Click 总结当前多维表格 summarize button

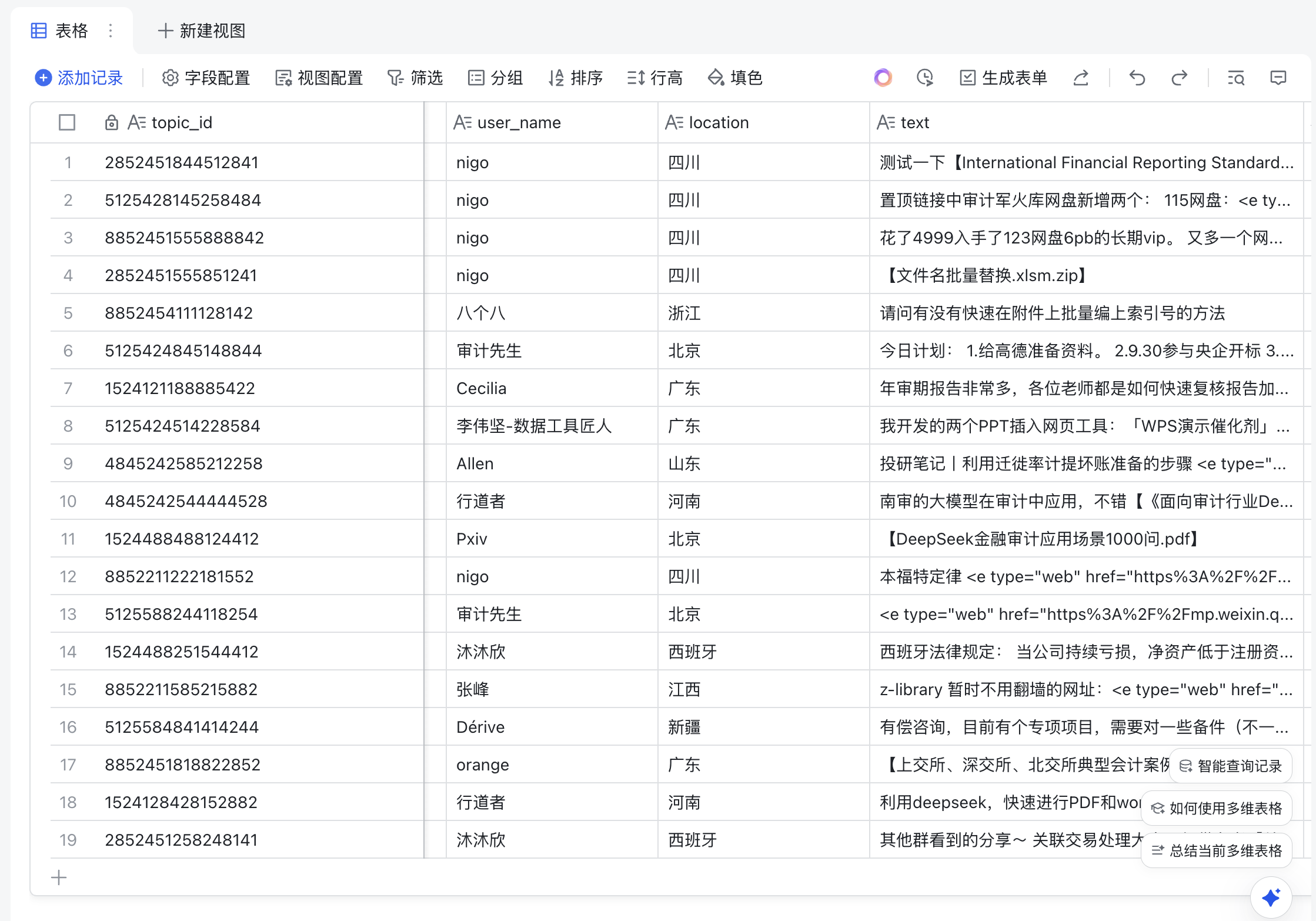pyautogui.click(x=1217, y=850)
